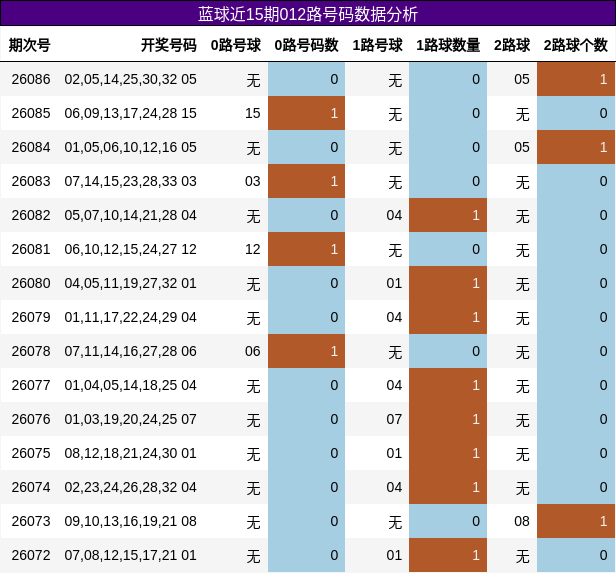
Task: Click the title 蓝球近15期012路号码数据分析
Action: coord(308,14)
